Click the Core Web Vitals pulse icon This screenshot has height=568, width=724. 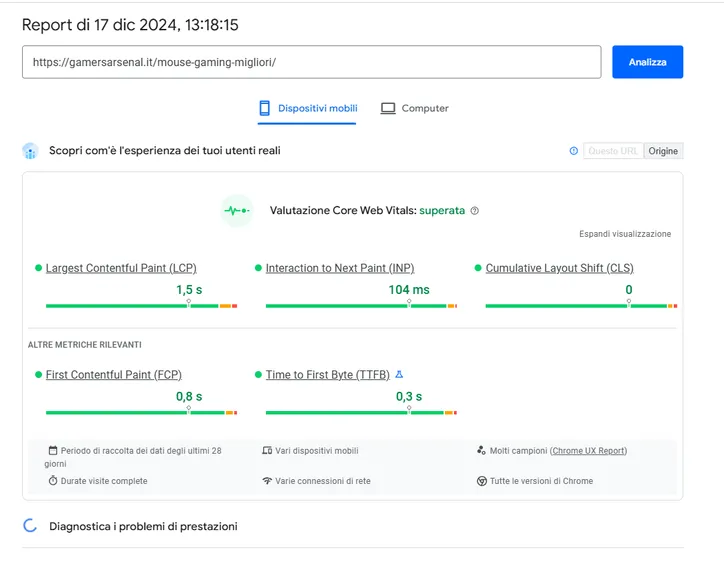pos(237,211)
